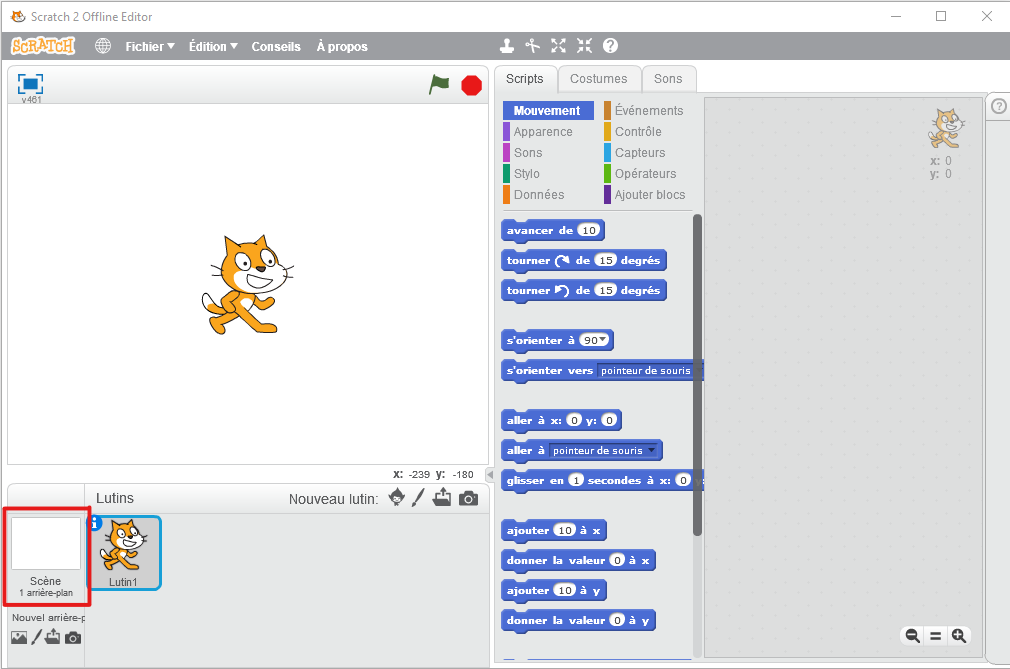Select the Scène backdrop thumbnail
The image size is (1010, 669).
click(46, 545)
